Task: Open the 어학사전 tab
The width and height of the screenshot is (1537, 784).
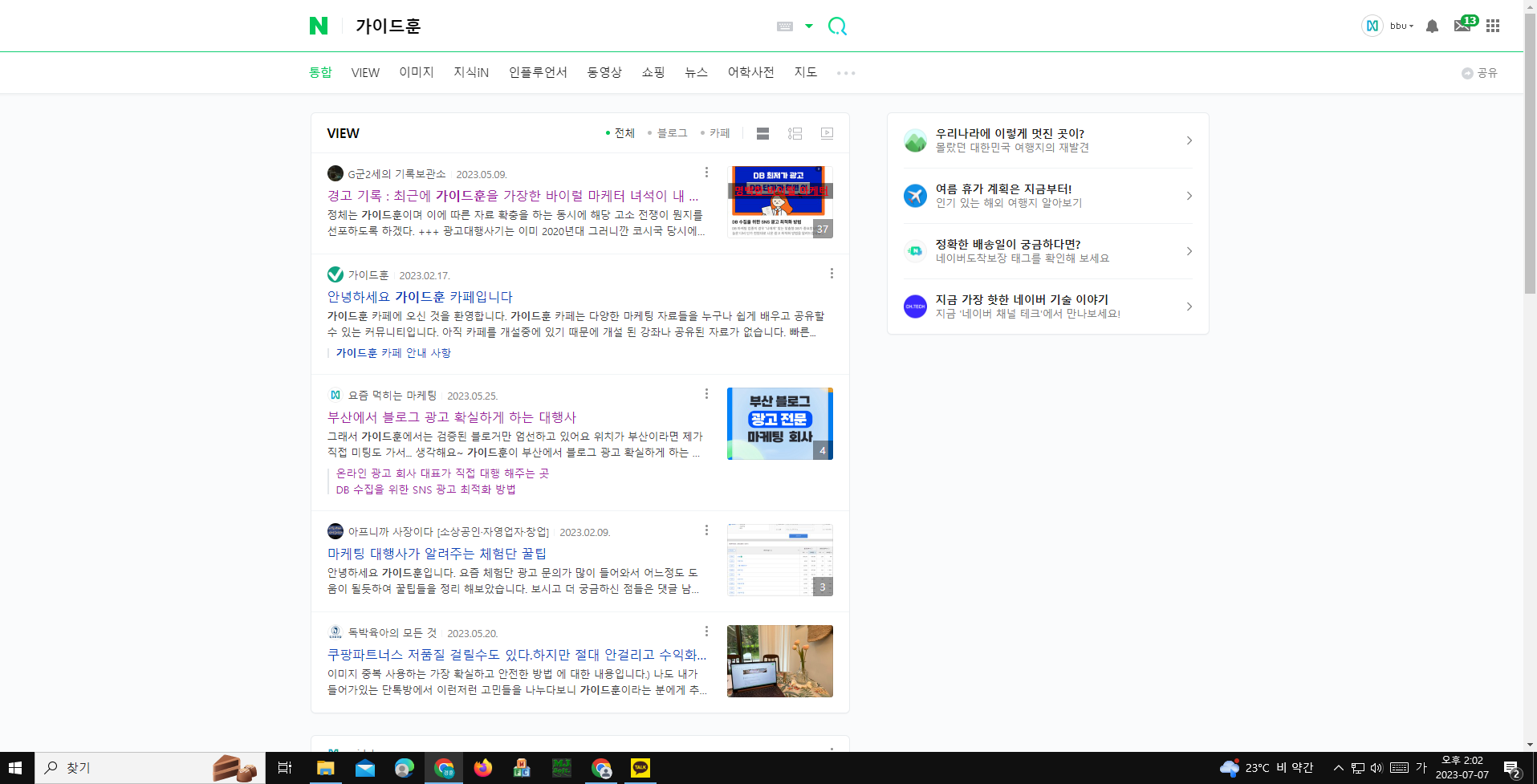Action: click(751, 72)
